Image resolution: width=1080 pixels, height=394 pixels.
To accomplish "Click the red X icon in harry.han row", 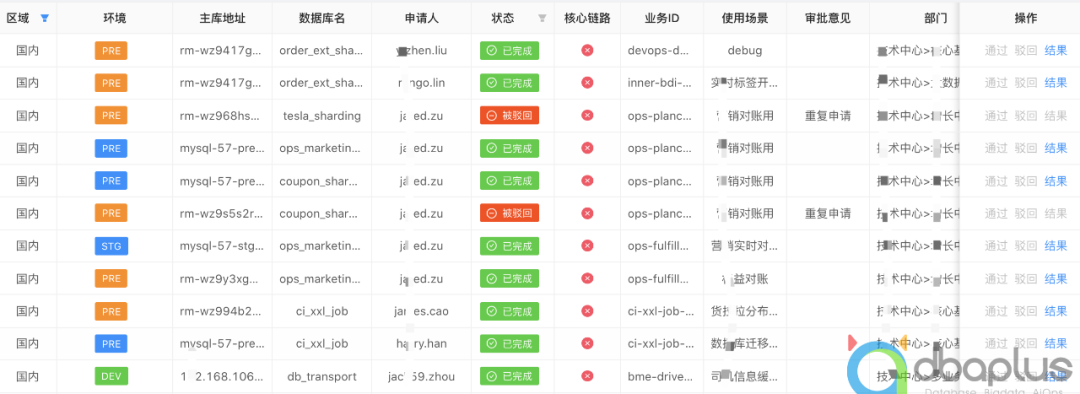I will (x=587, y=344).
